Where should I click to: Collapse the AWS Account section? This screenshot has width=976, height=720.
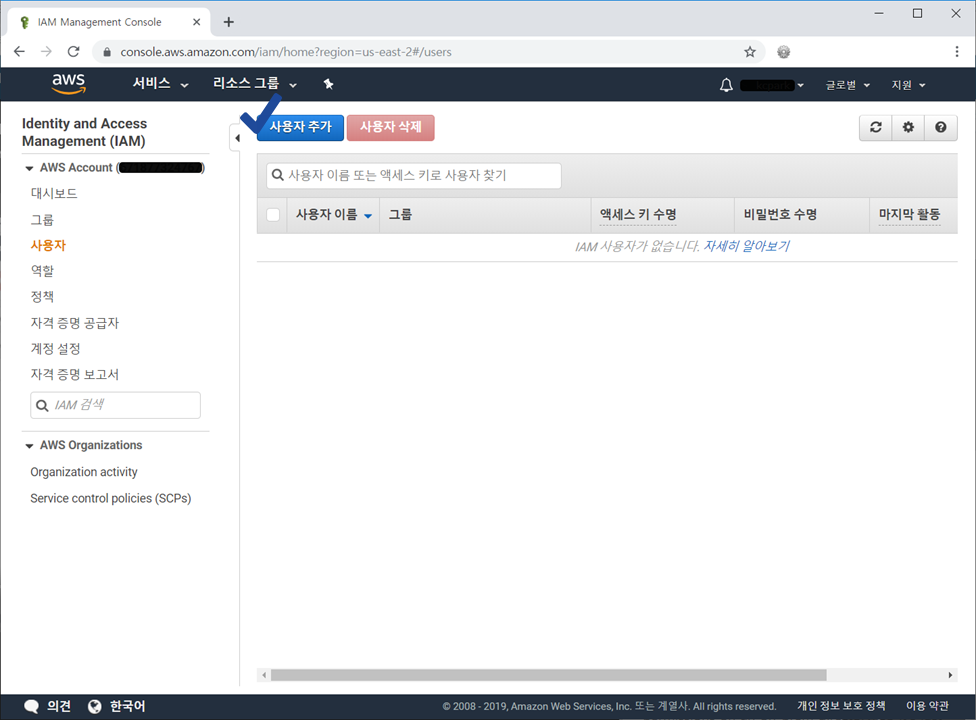click(x=29, y=168)
